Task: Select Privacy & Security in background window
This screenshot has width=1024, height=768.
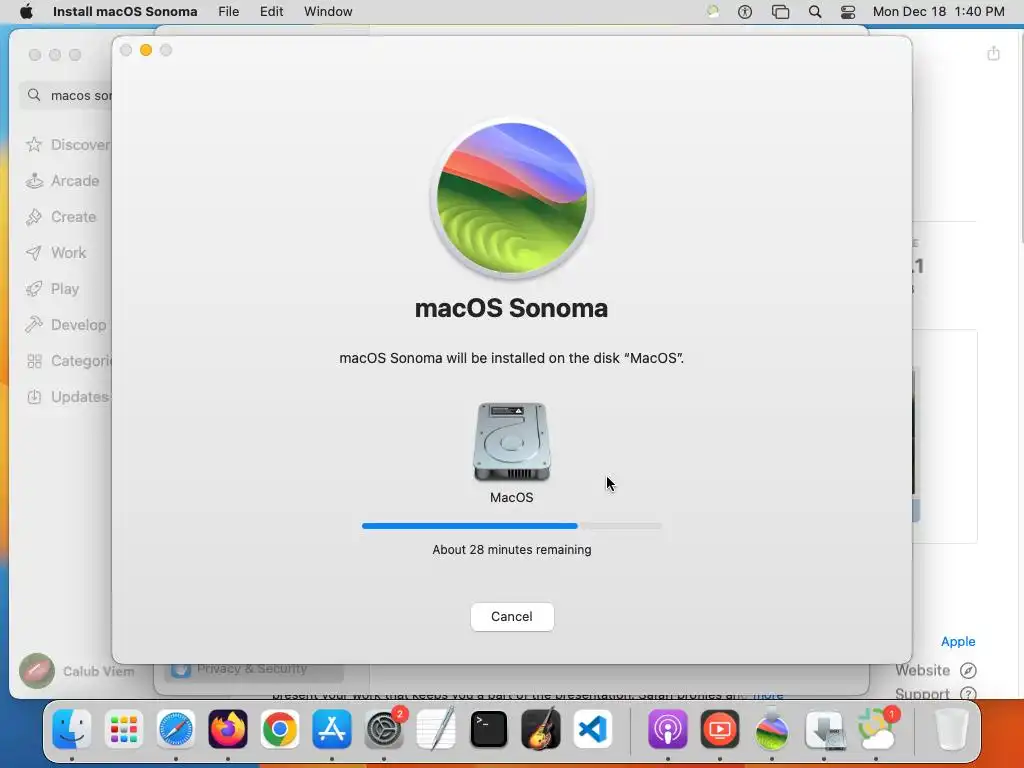Action: [253, 670]
